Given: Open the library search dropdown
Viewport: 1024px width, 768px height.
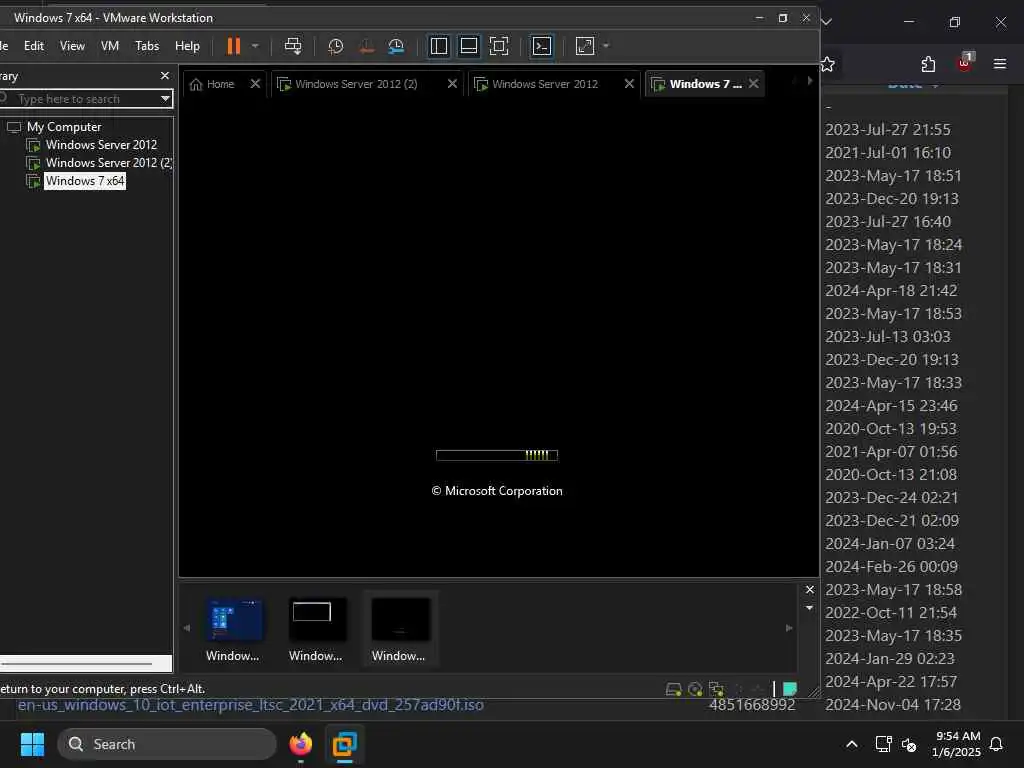Looking at the screenshot, I should pyautogui.click(x=165, y=99).
